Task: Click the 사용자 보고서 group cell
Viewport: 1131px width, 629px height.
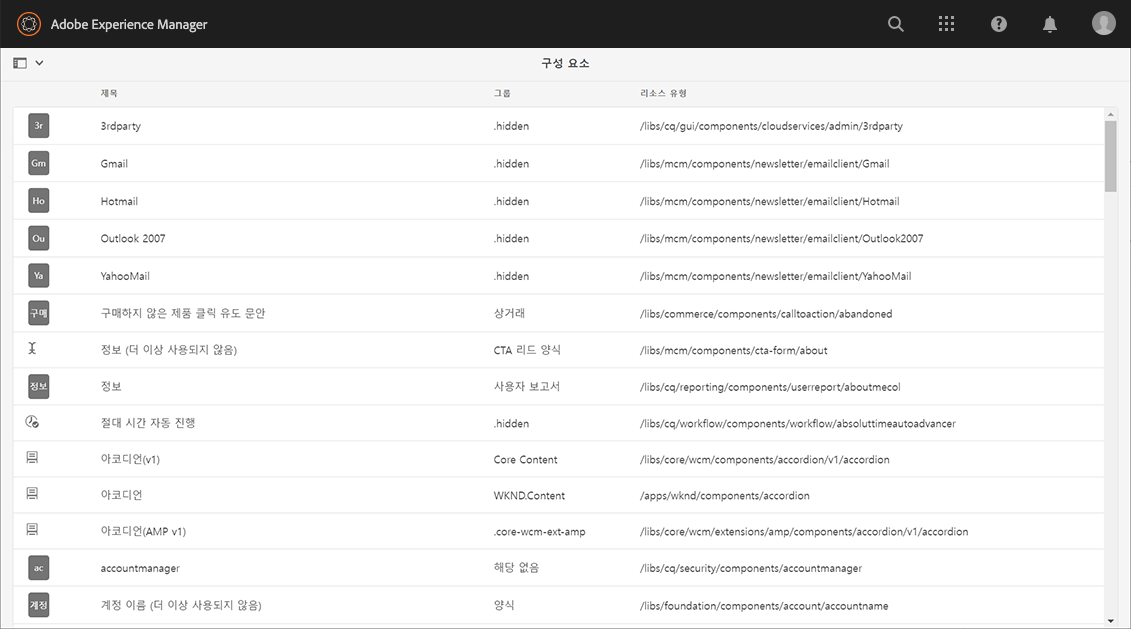Action: 527,387
